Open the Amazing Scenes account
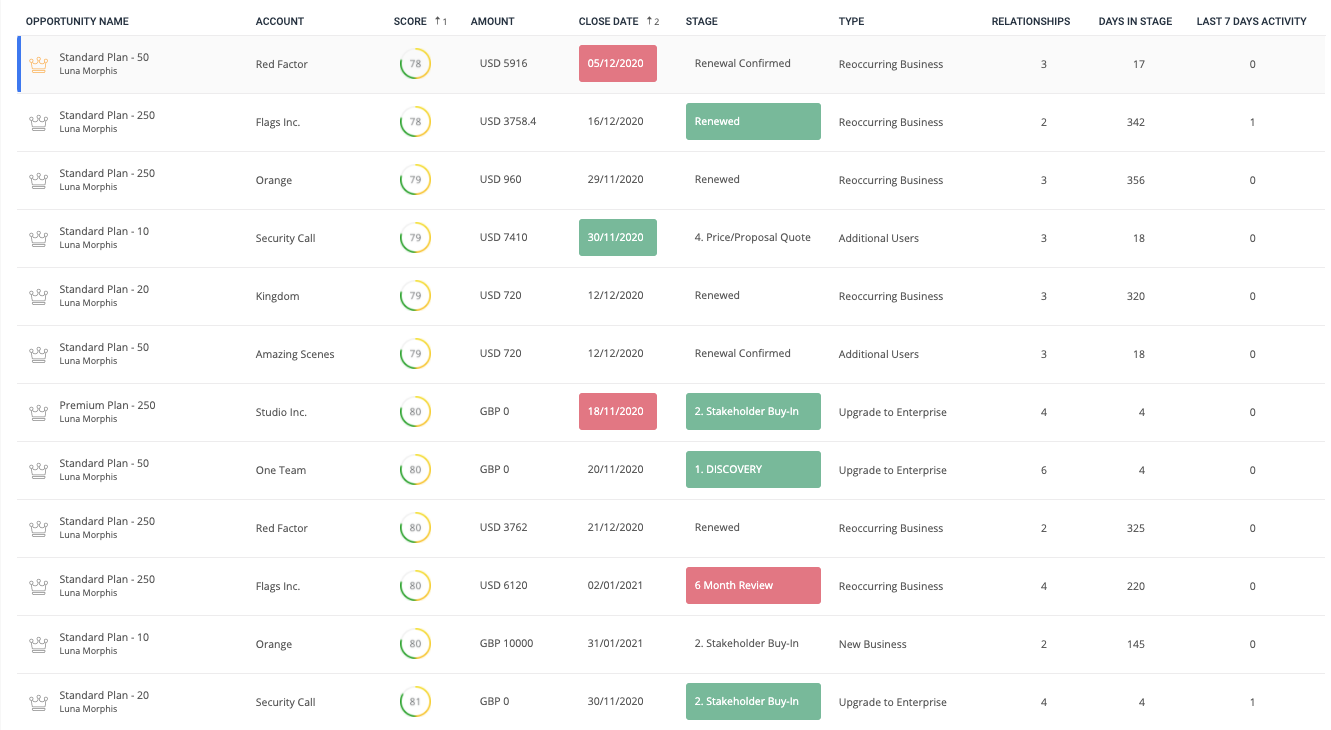This screenshot has width=1331, height=730. coord(295,355)
